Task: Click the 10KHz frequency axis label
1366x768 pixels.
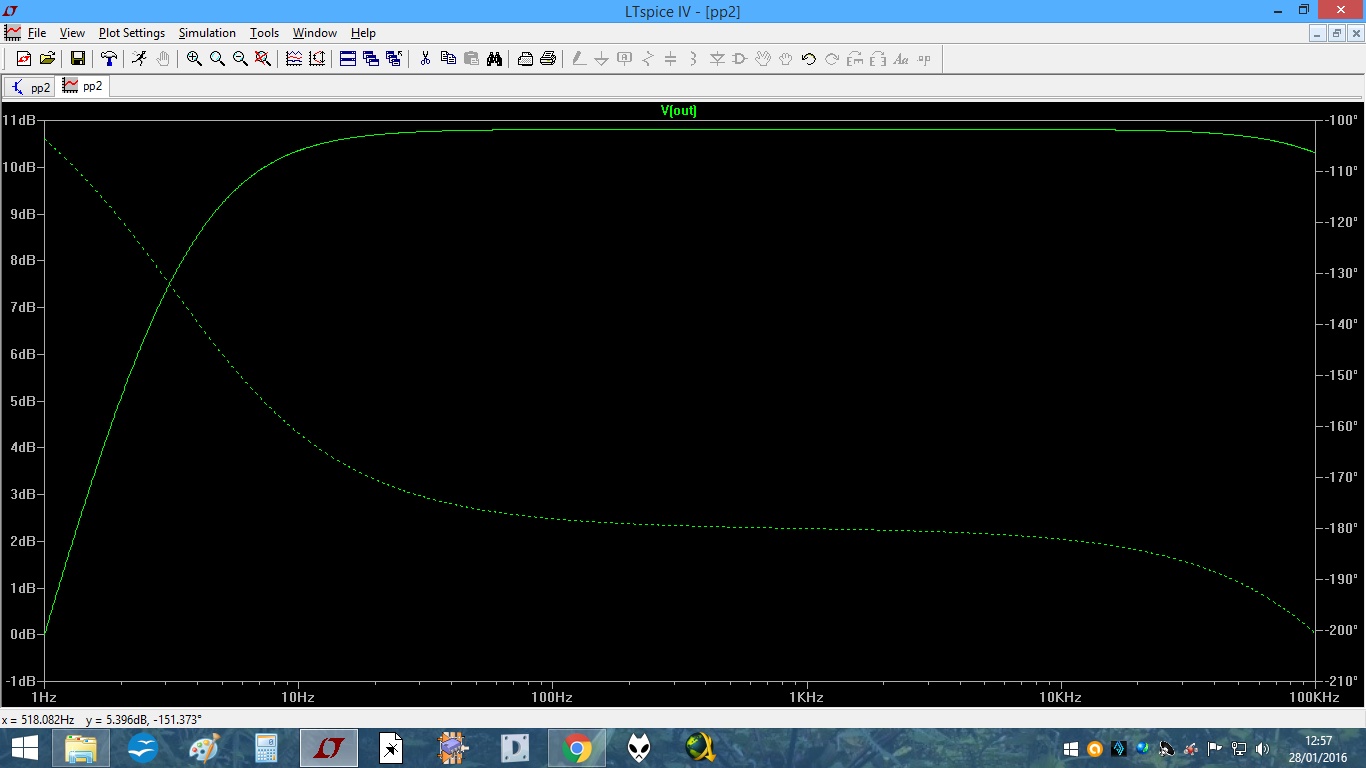Action: click(x=1059, y=697)
